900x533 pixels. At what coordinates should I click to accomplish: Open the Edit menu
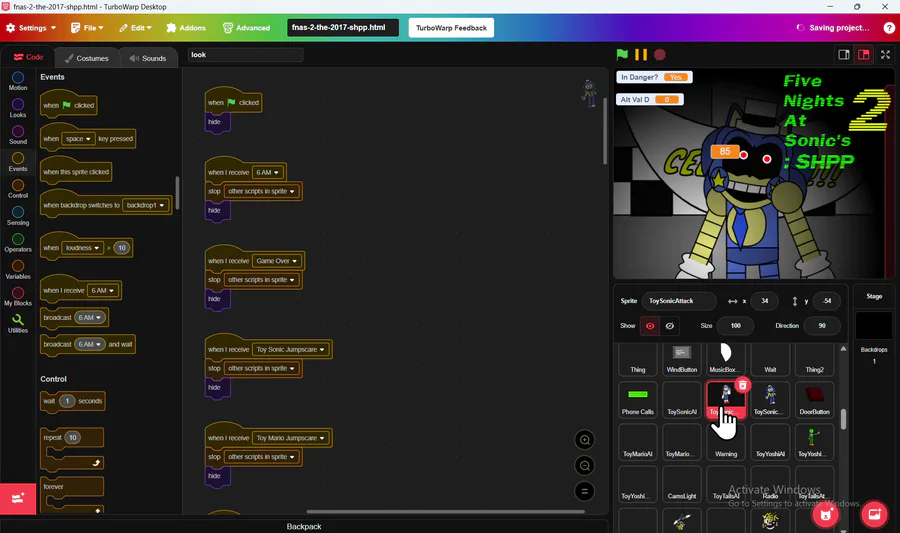(x=135, y=28)
